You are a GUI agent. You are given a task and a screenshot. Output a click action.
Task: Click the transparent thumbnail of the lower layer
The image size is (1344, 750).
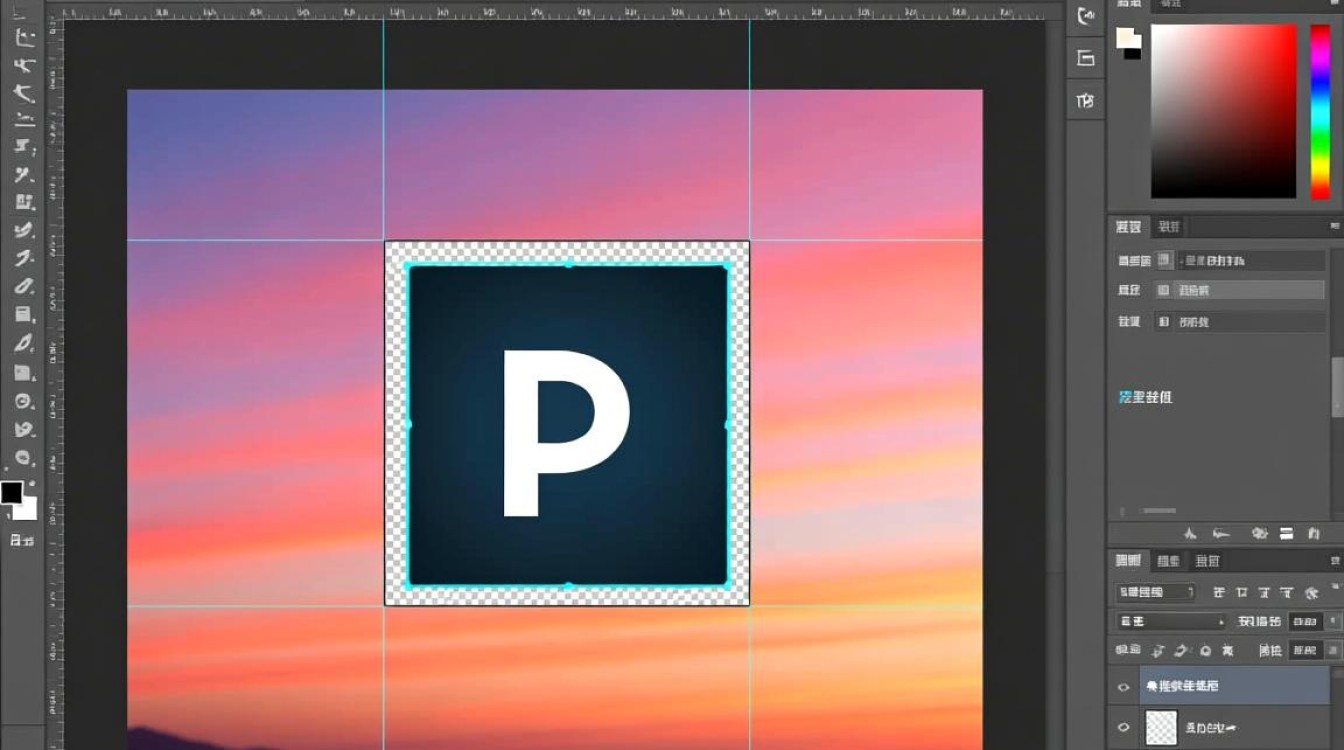click(x=1161, y=727)
